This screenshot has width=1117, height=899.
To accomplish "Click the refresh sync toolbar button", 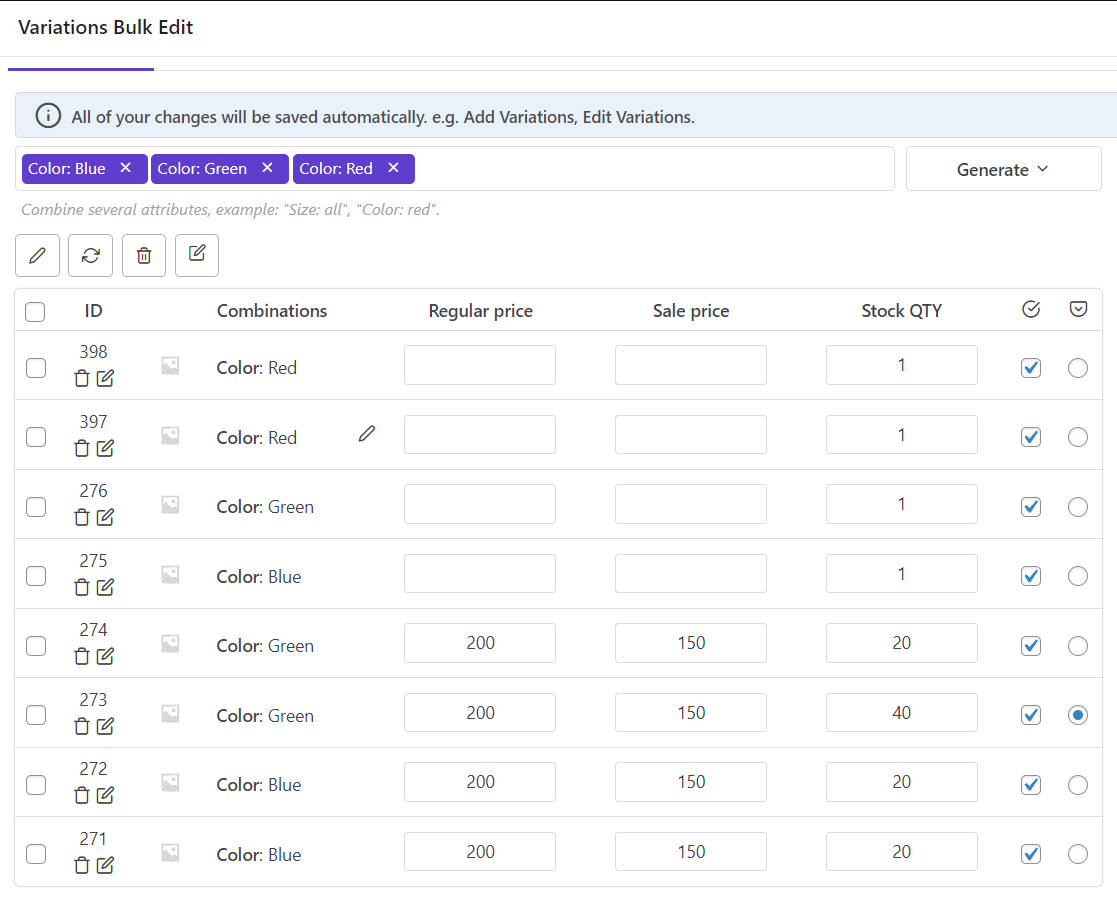I will coord(90,255).
